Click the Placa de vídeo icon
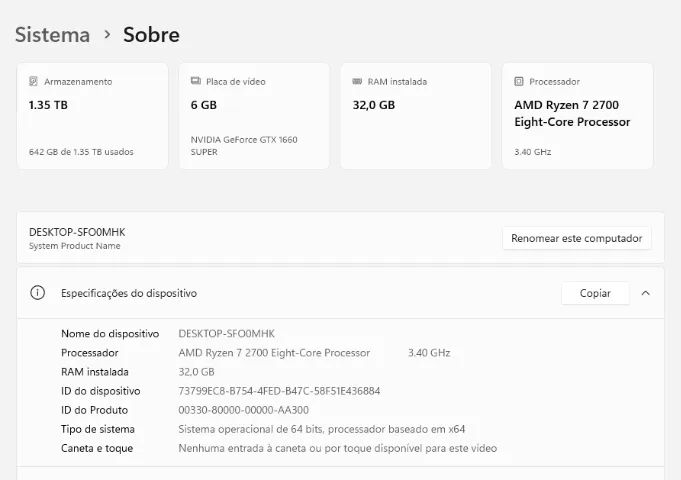Screen dimensions: 681x480 [196, 81]
